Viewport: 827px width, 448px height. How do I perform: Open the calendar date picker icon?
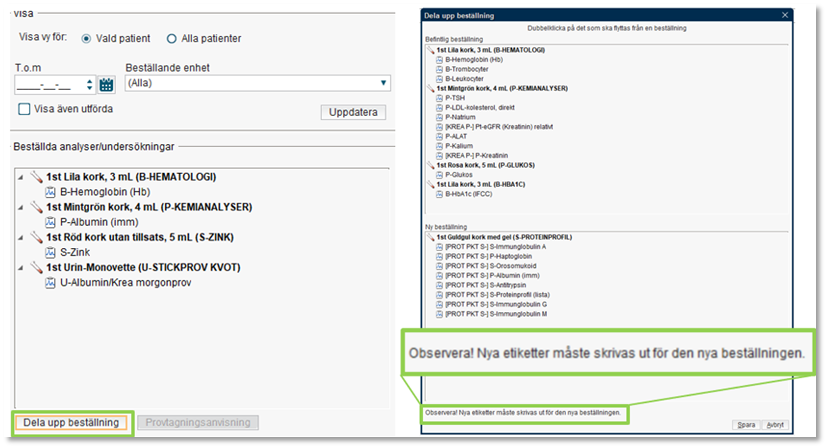click(107, 84)
